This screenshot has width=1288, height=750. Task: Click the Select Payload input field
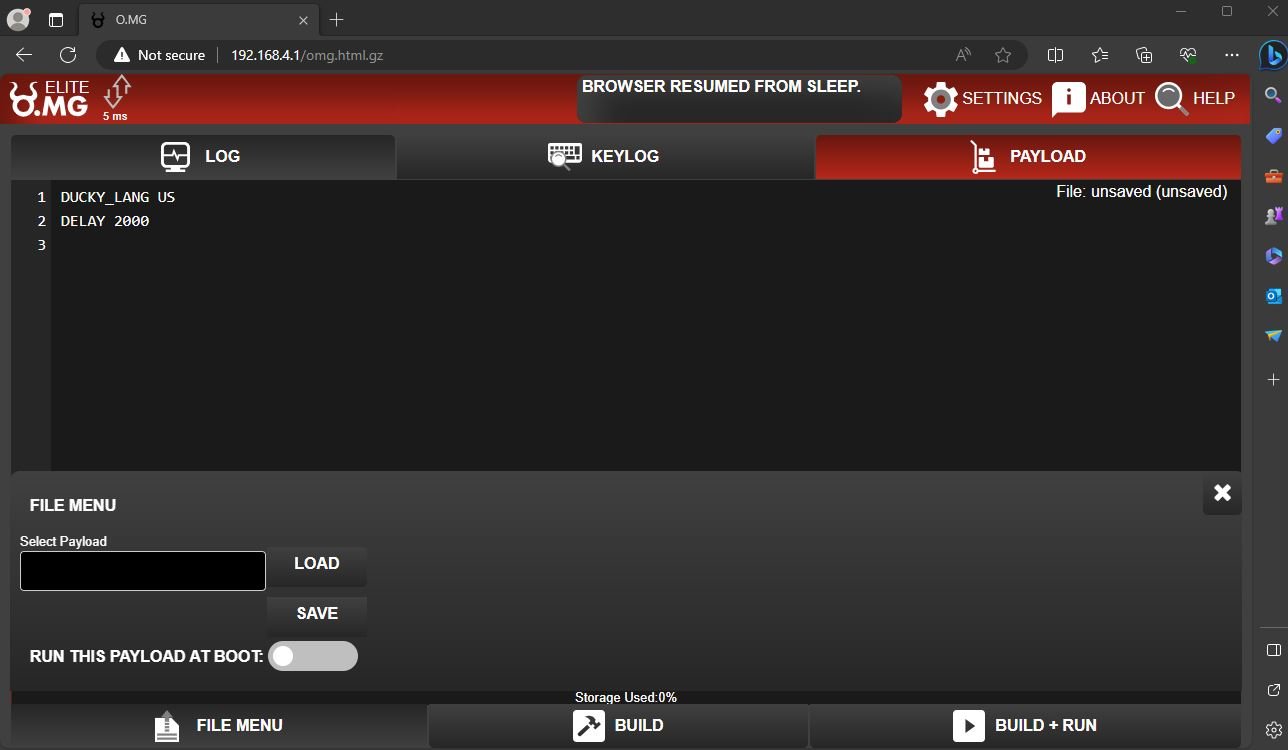pyautogui.click(x=143, y=571)
